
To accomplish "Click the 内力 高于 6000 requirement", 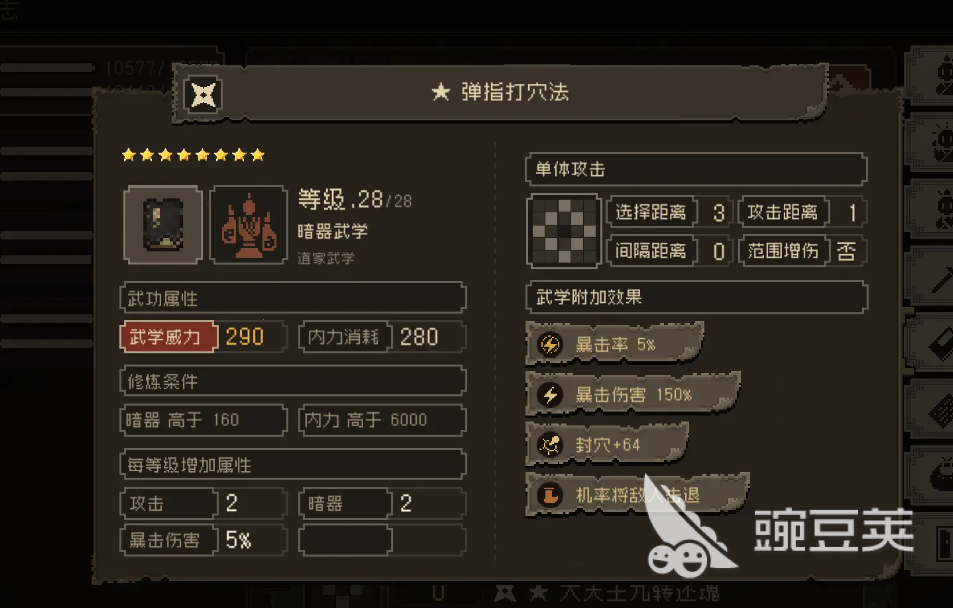I will coord(382,420).
